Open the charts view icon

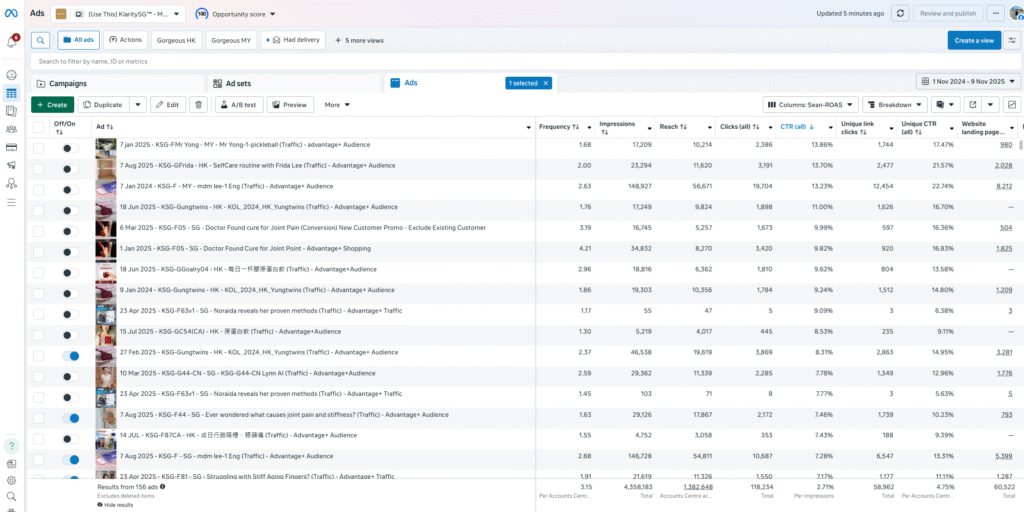[x=1011, y=104]
